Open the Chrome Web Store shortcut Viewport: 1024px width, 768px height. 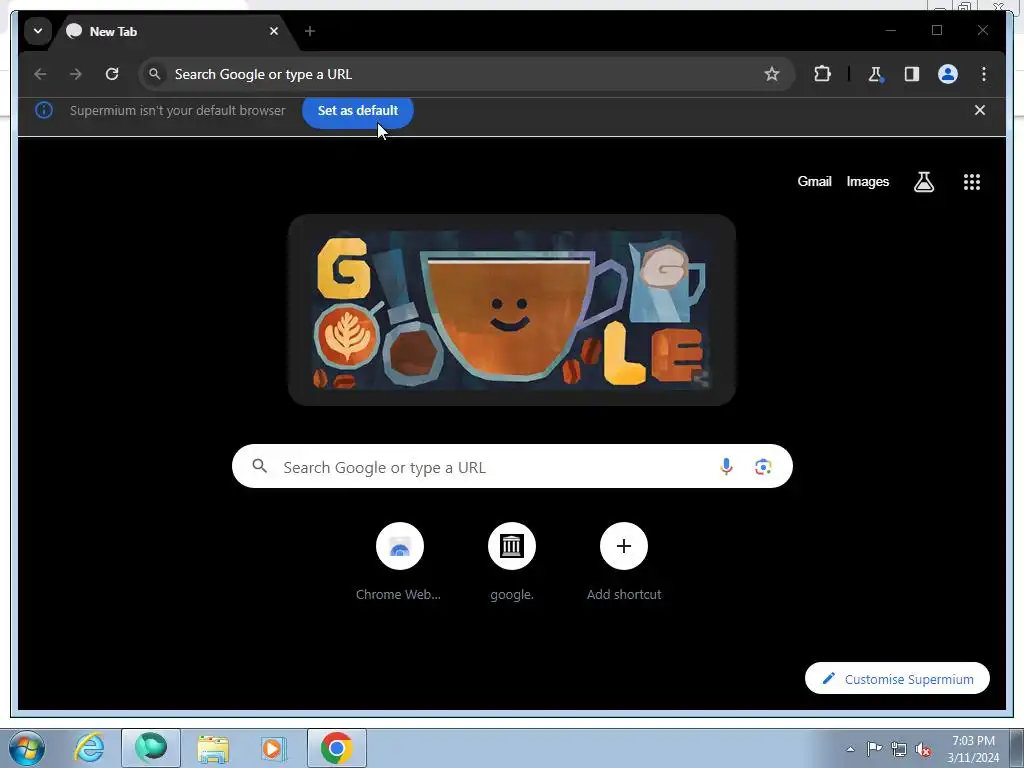pyautogui.click(x=399, y=562)
